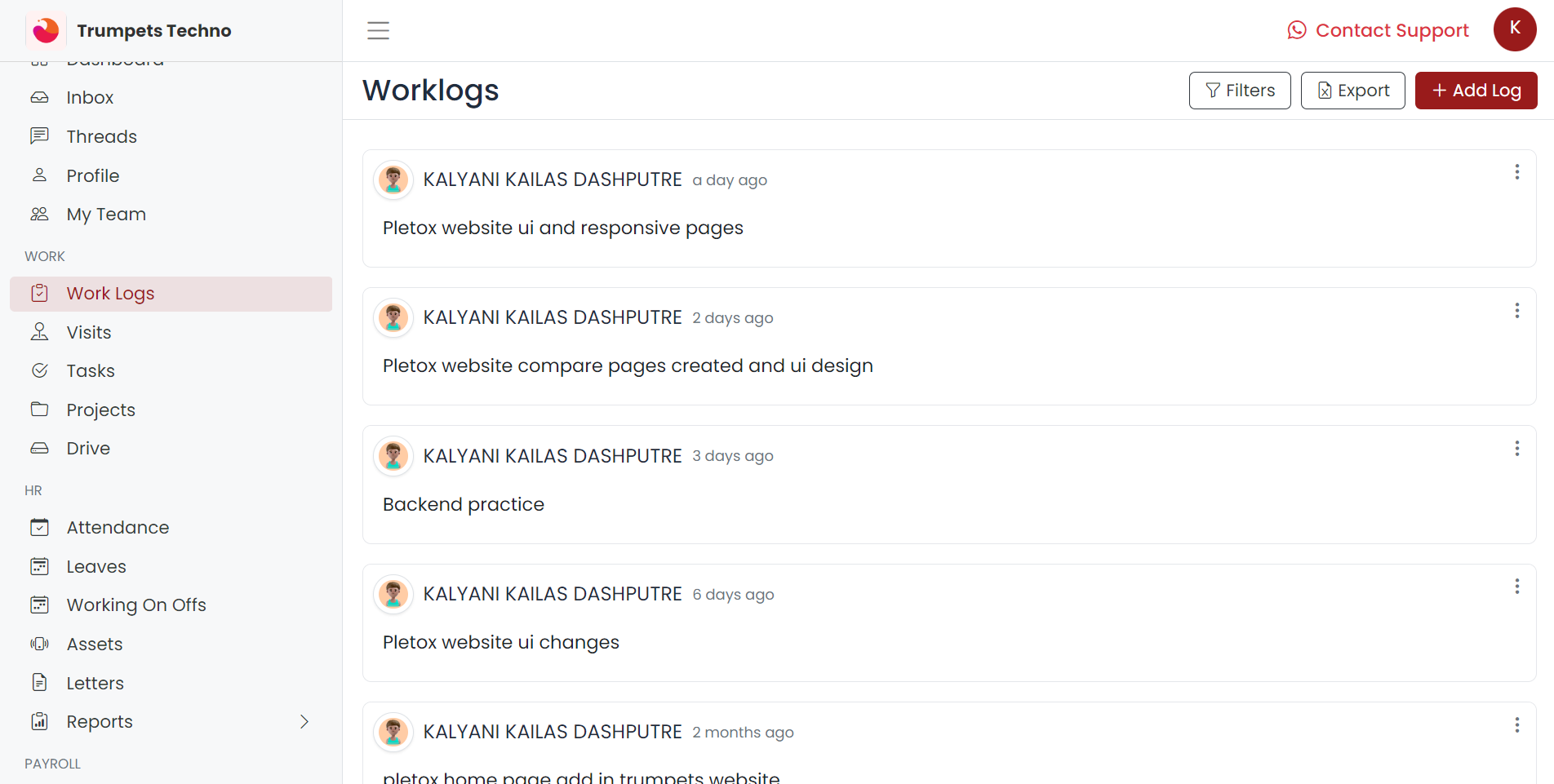The width and height of the screenshot is (1554, 784).
Task: Click the Attendance calendar icon
Action: [x=39, y=528]
